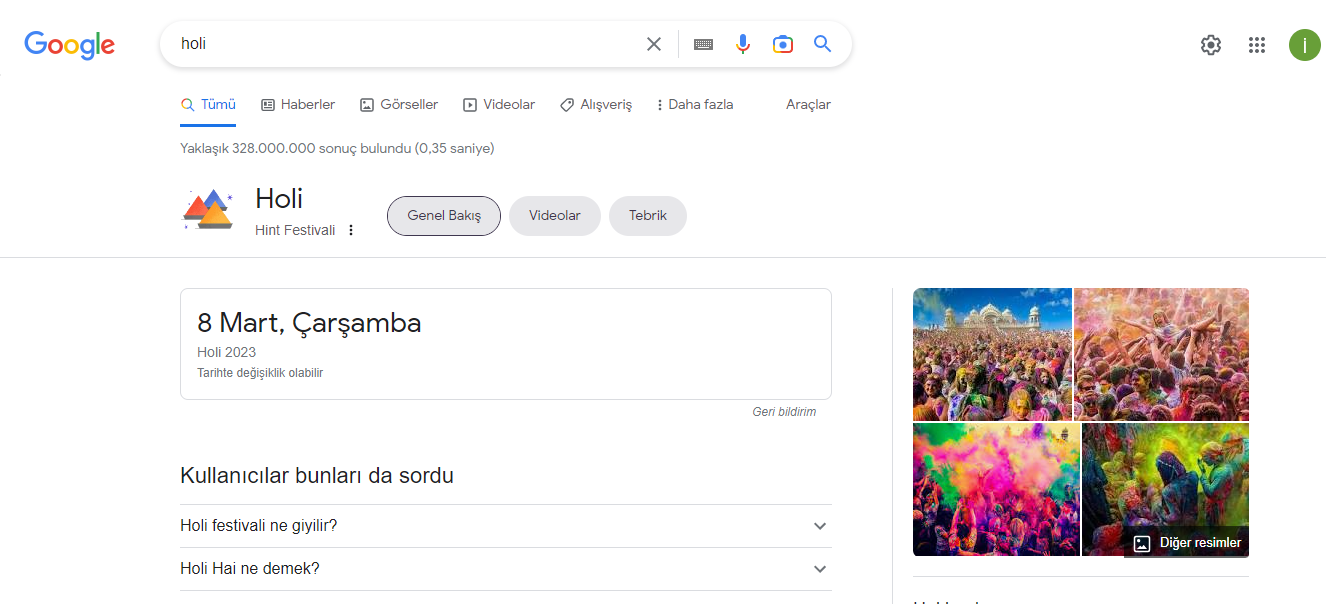Open the settings gear

coord(1210,45)
